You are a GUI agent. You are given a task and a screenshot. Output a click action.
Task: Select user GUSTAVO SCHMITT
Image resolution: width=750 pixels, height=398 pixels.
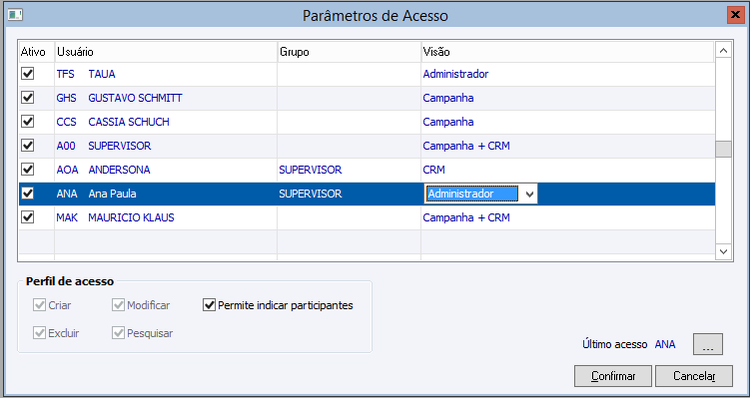tap(366, 98)
